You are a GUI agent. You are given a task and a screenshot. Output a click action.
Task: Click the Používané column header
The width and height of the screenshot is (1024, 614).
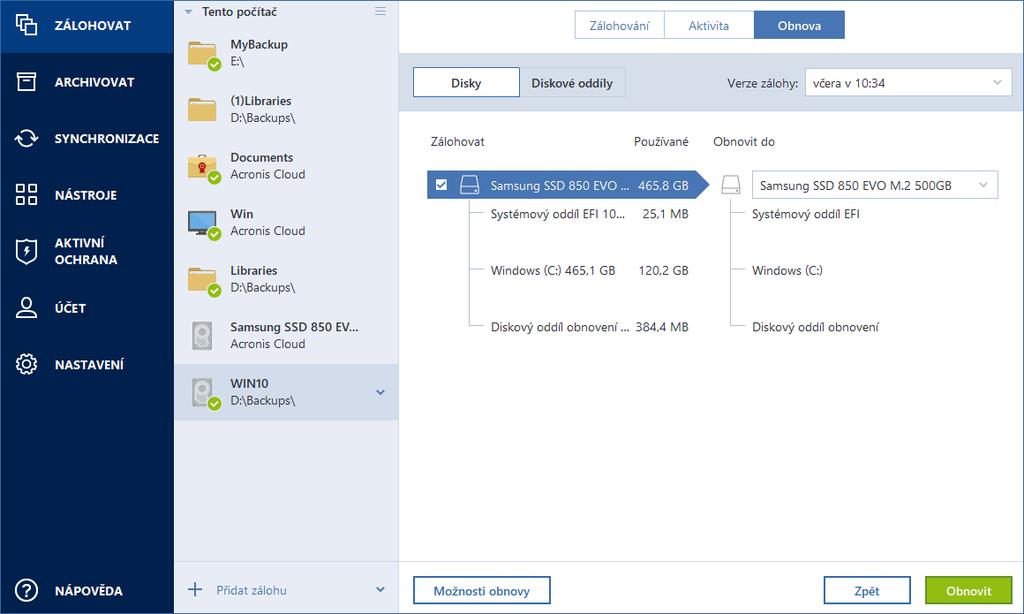coord(661,142)
